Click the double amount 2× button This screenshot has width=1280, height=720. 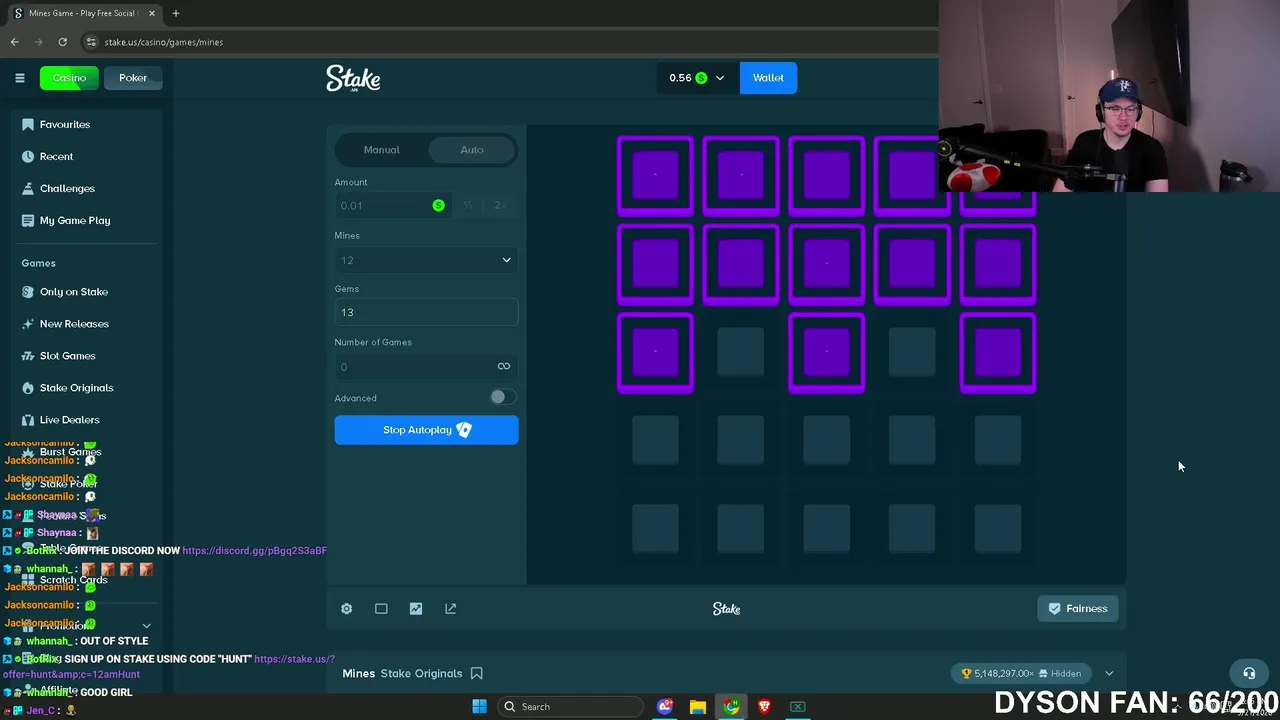coord(500,205)
